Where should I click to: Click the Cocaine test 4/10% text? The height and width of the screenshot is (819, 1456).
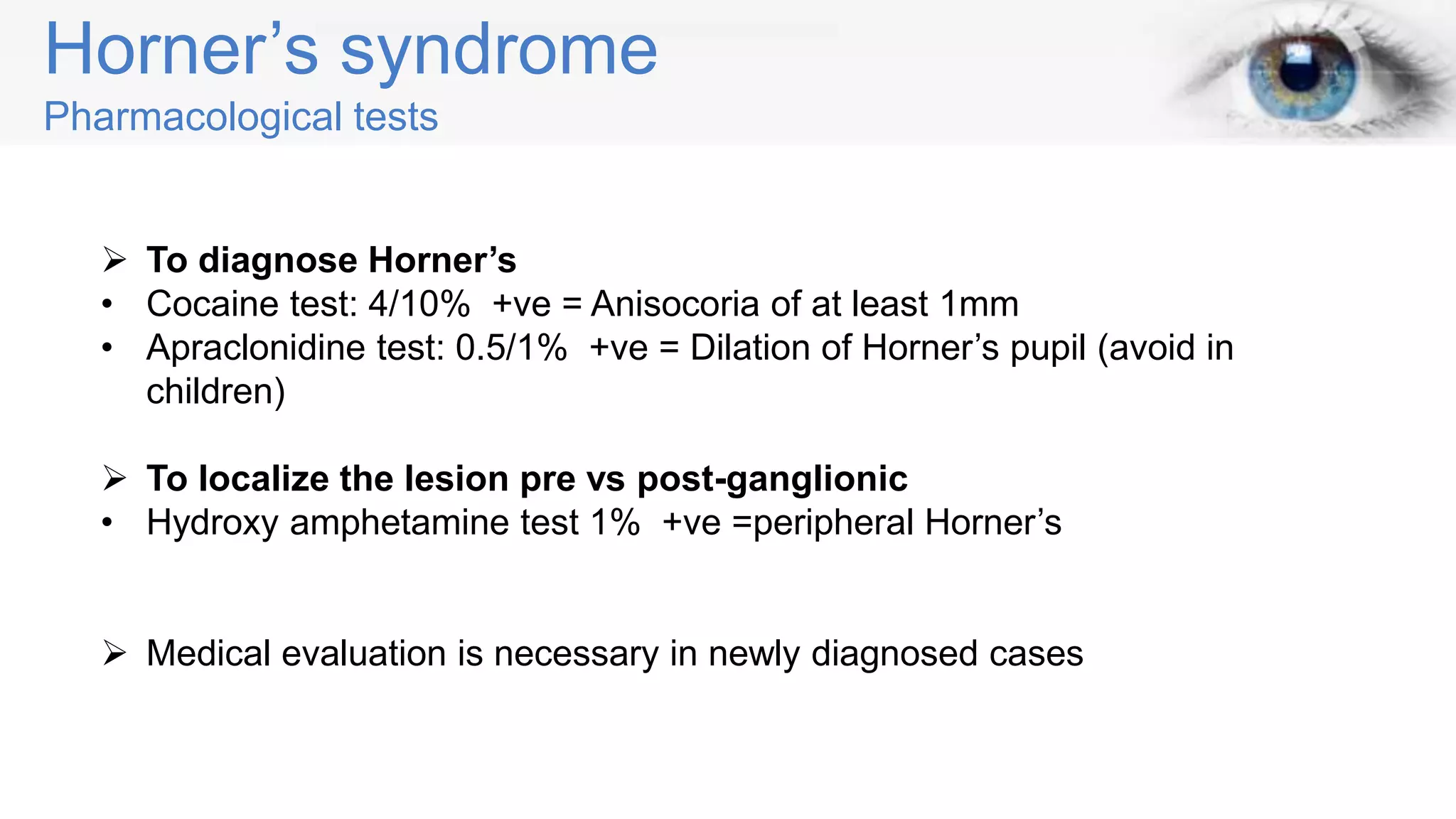coord(309,304)
